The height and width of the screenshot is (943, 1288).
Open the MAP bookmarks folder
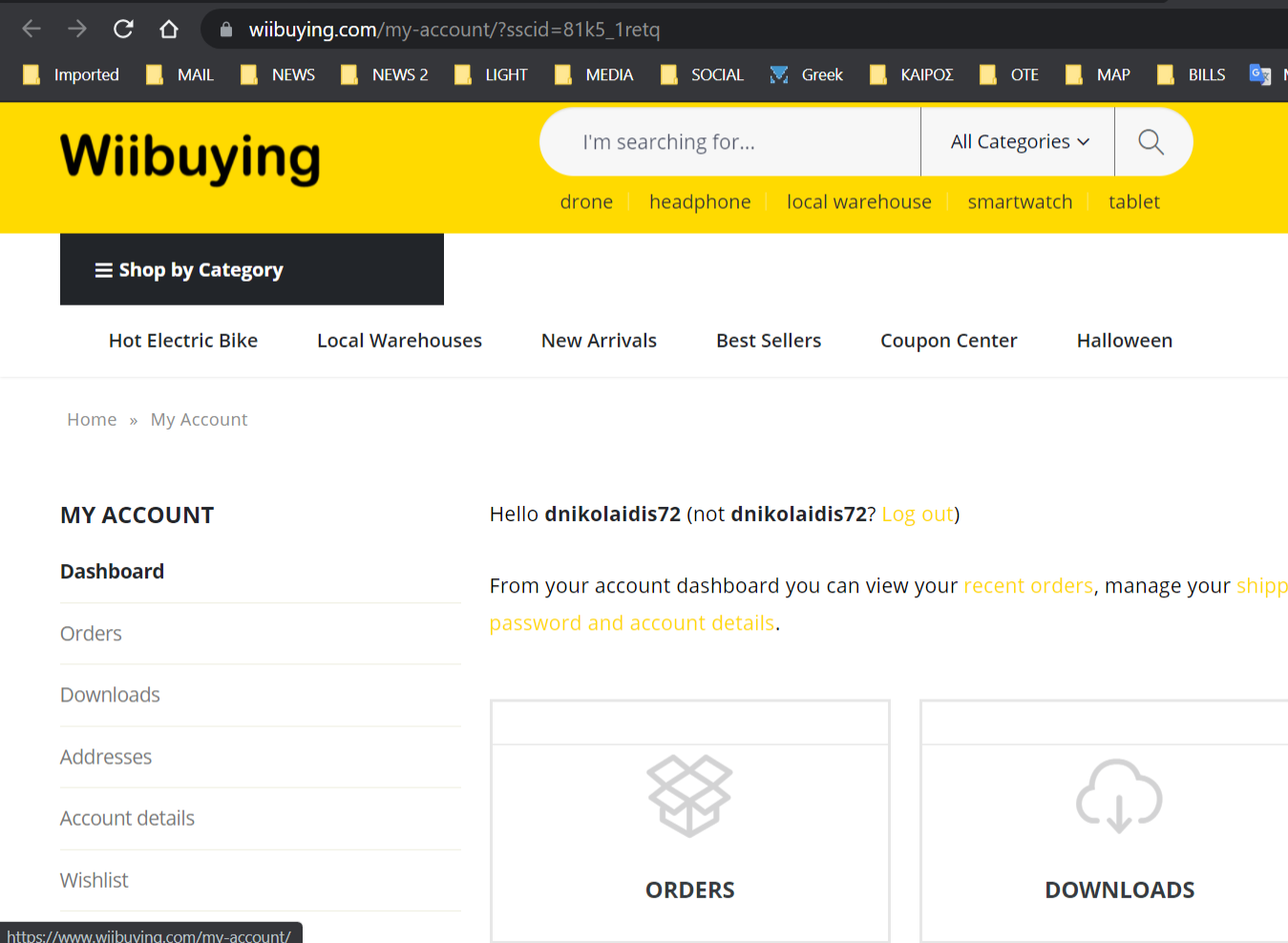pos(1098,74)
